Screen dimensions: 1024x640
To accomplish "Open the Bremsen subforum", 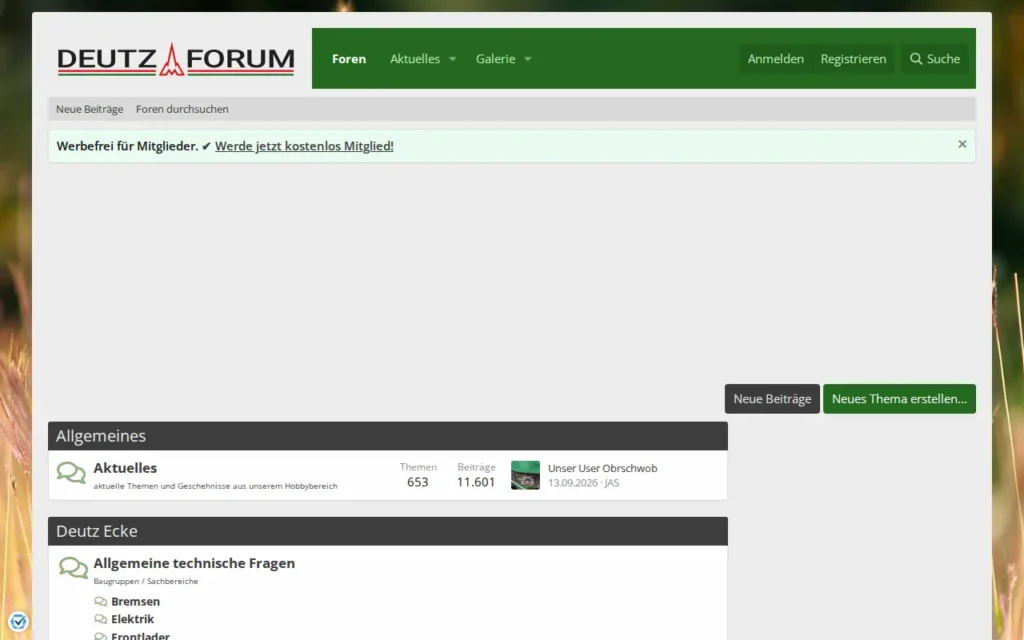I will (135, 601).
